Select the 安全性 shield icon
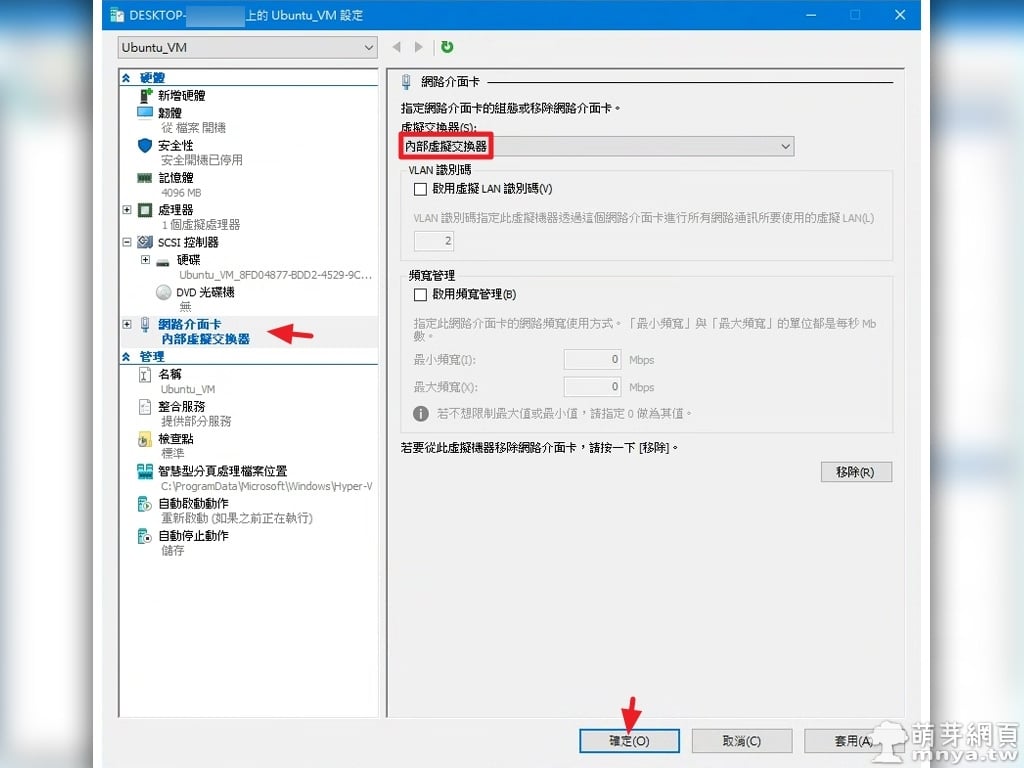Screen dimensions: 1024x768 (x=145, y=145)
